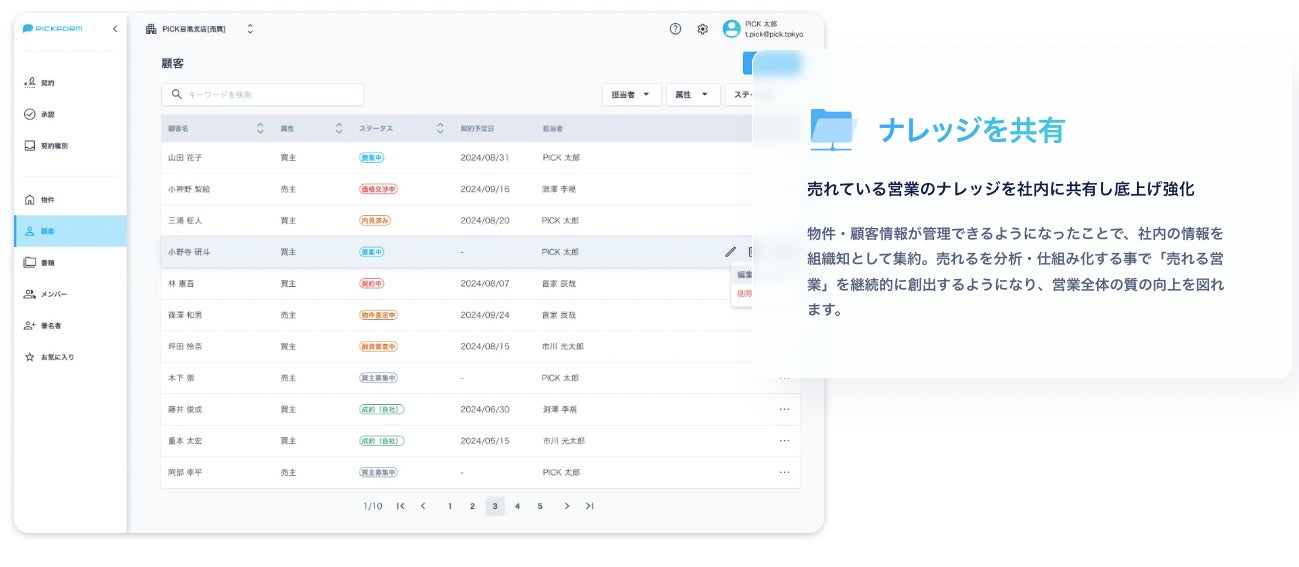Sort the table by 顧客名 column

[x=260, y=129]
